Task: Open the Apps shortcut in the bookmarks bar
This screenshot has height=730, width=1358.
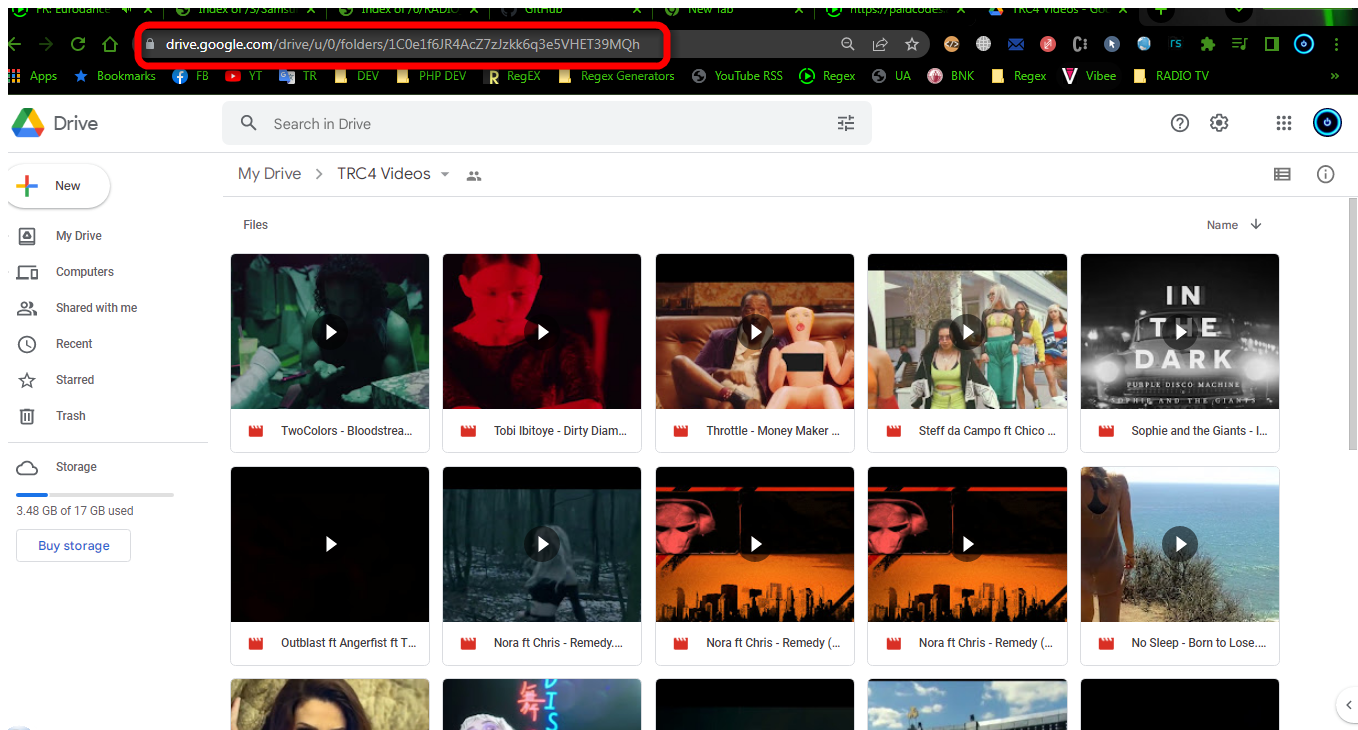Action: point(34,76)
